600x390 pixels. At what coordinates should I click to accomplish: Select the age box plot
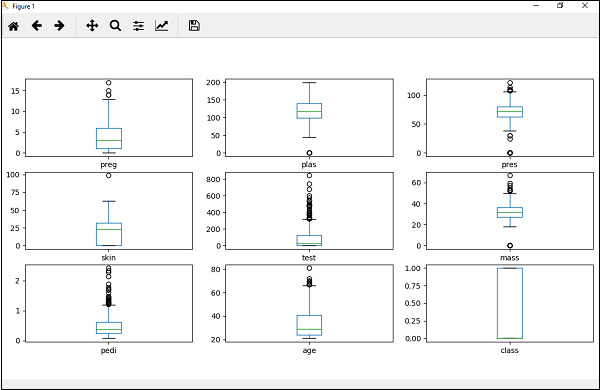pyautogui.click(x=309, y=303)
